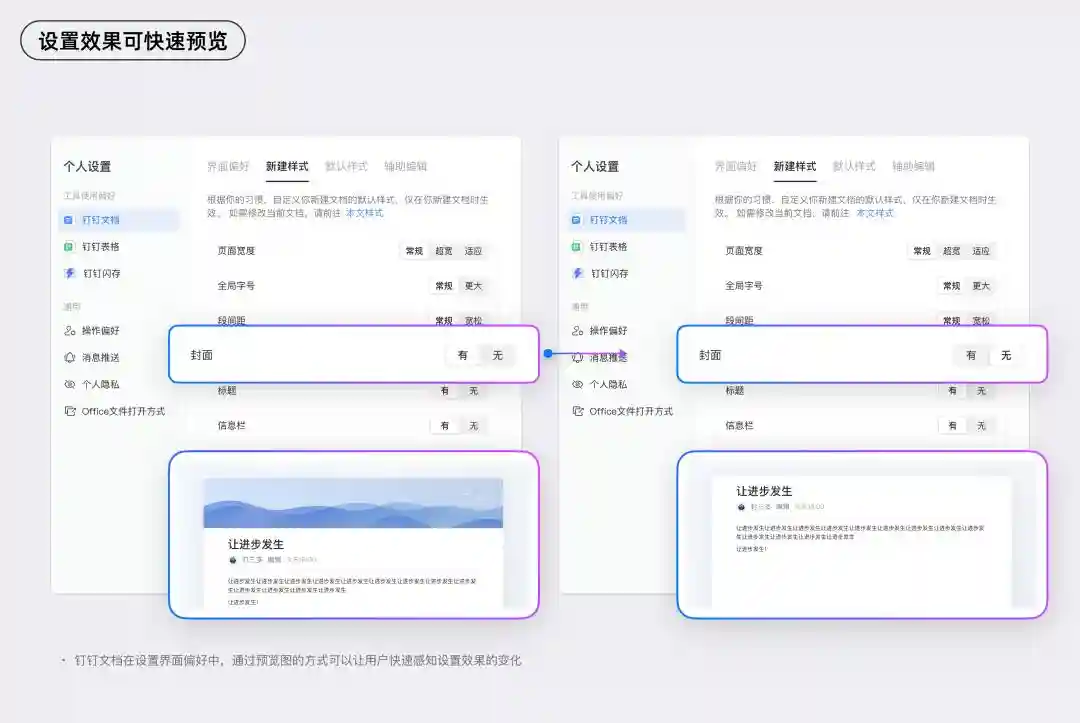Set 封面 to 有 in right highlighted card
The height and width of the screenshot is (723, 1080).
click(971, 355)
